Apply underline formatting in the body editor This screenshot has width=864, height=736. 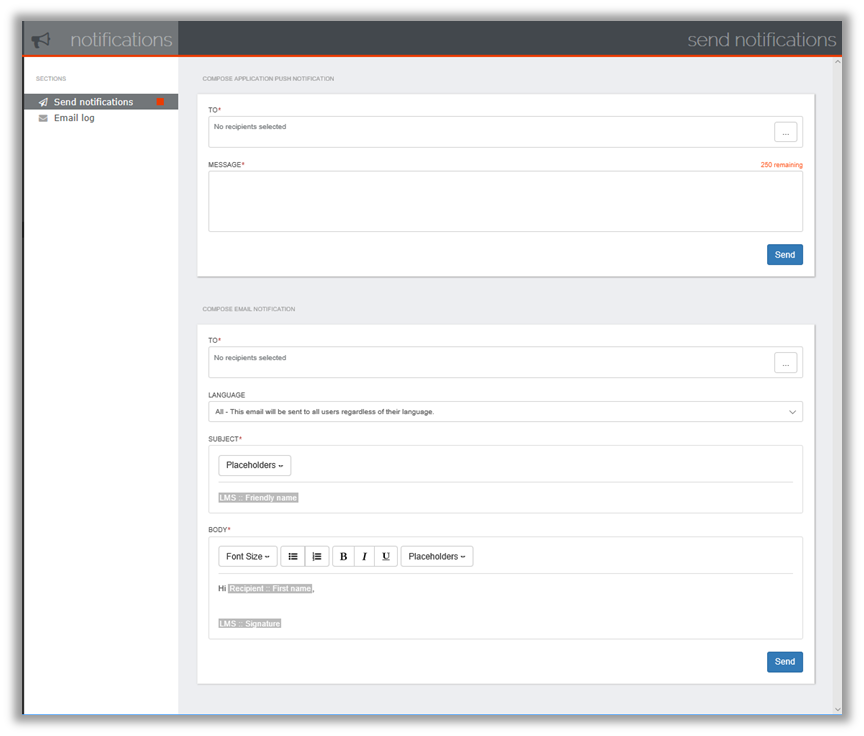(x=385, y=556)
